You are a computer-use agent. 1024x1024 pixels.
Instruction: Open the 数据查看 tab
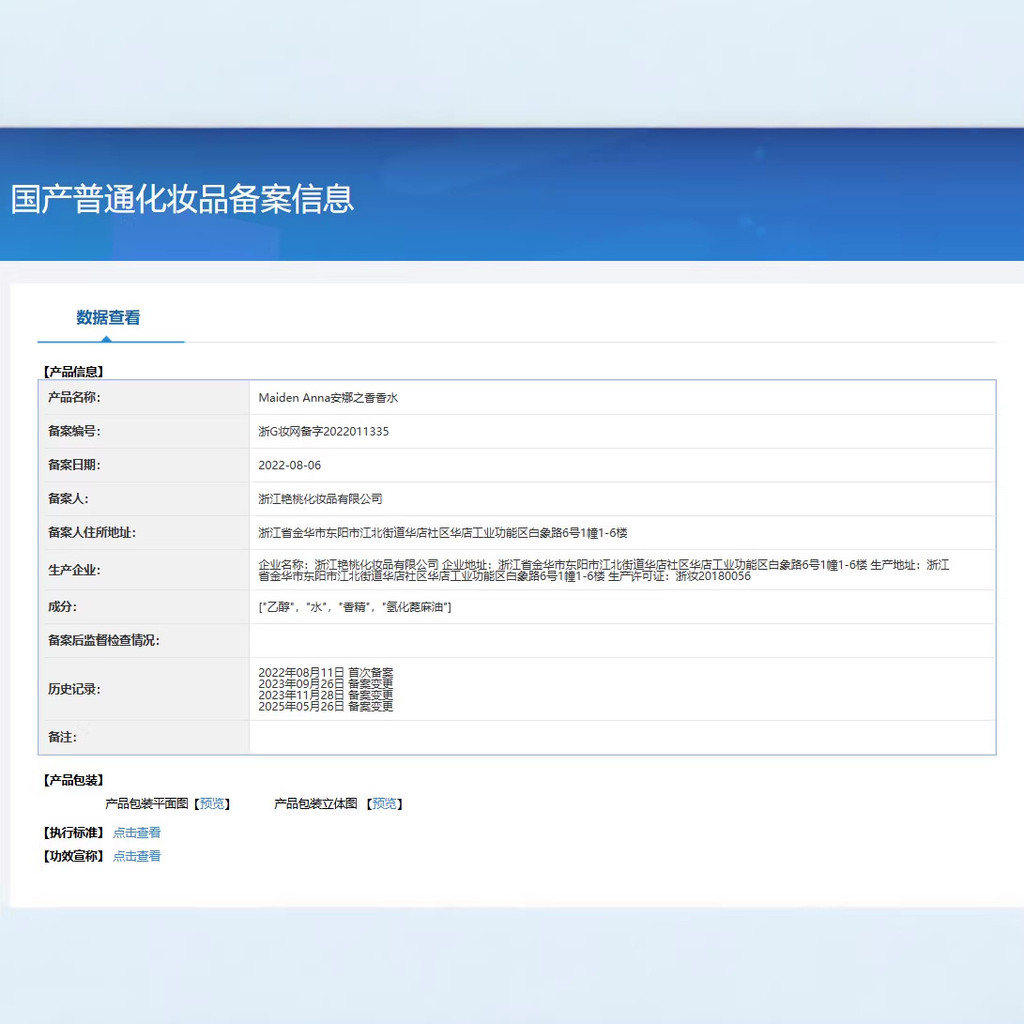point(108,317)
